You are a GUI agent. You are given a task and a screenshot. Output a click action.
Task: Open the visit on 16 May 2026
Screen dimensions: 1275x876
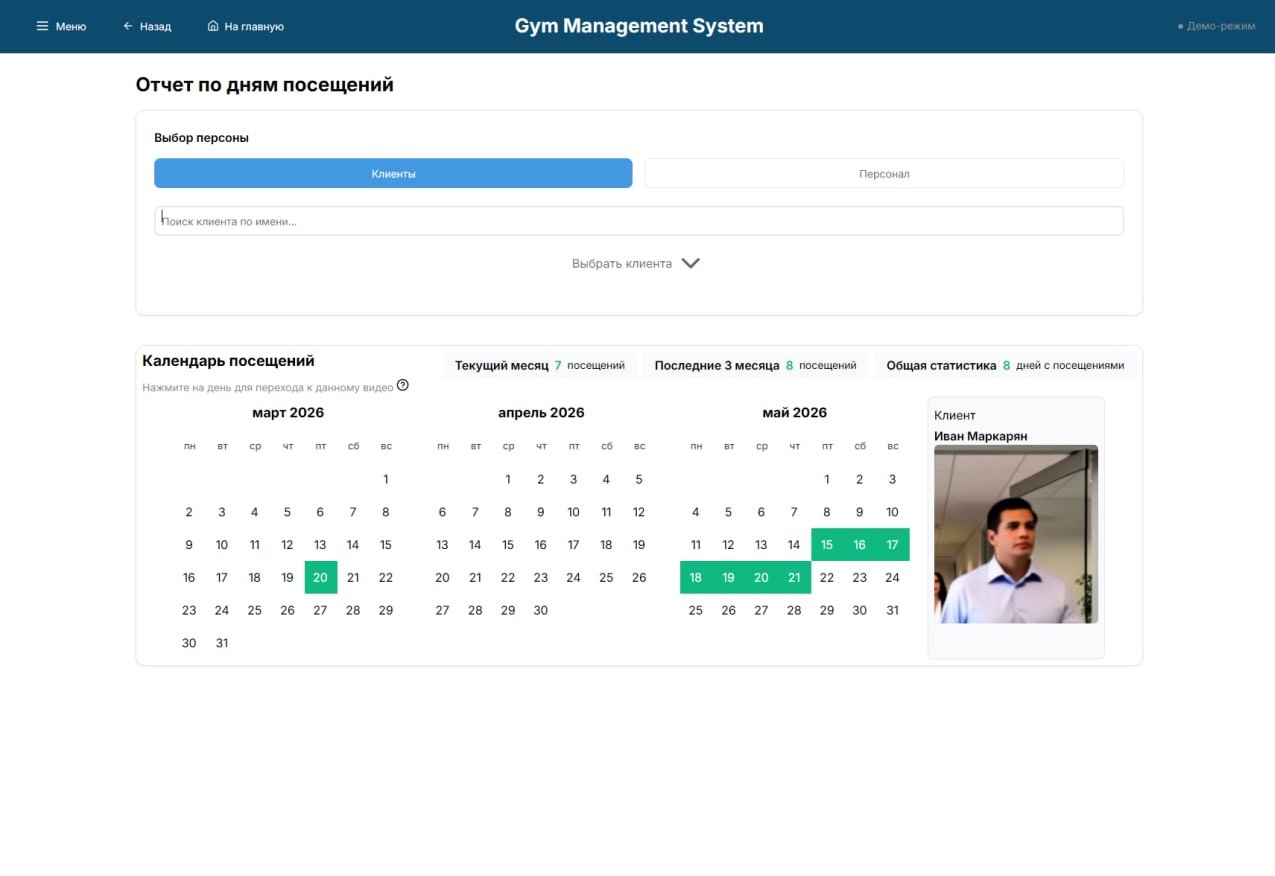coord(860,545)
